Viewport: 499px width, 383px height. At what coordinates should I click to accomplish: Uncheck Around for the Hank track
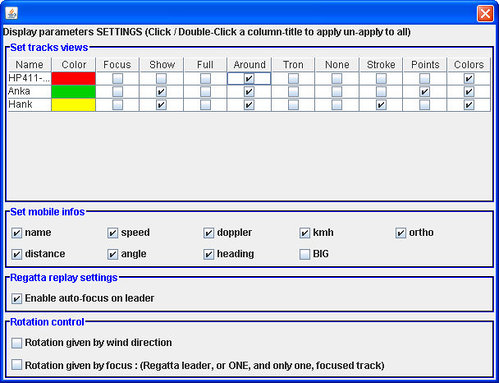point(249,105)
